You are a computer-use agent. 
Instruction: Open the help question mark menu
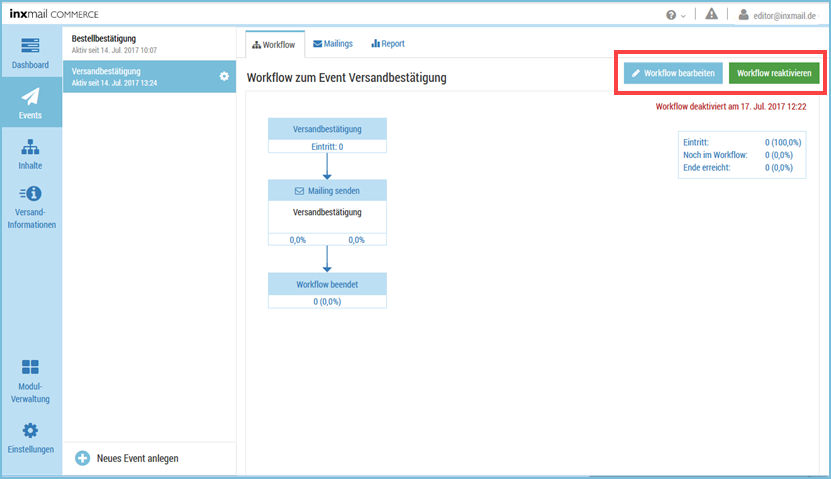[x=675, y=15]
